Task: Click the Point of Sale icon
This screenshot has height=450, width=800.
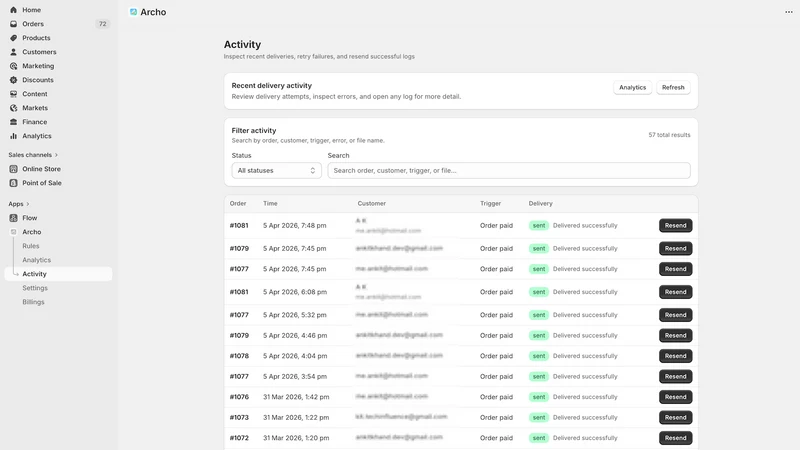Action: tap(13, 183)
